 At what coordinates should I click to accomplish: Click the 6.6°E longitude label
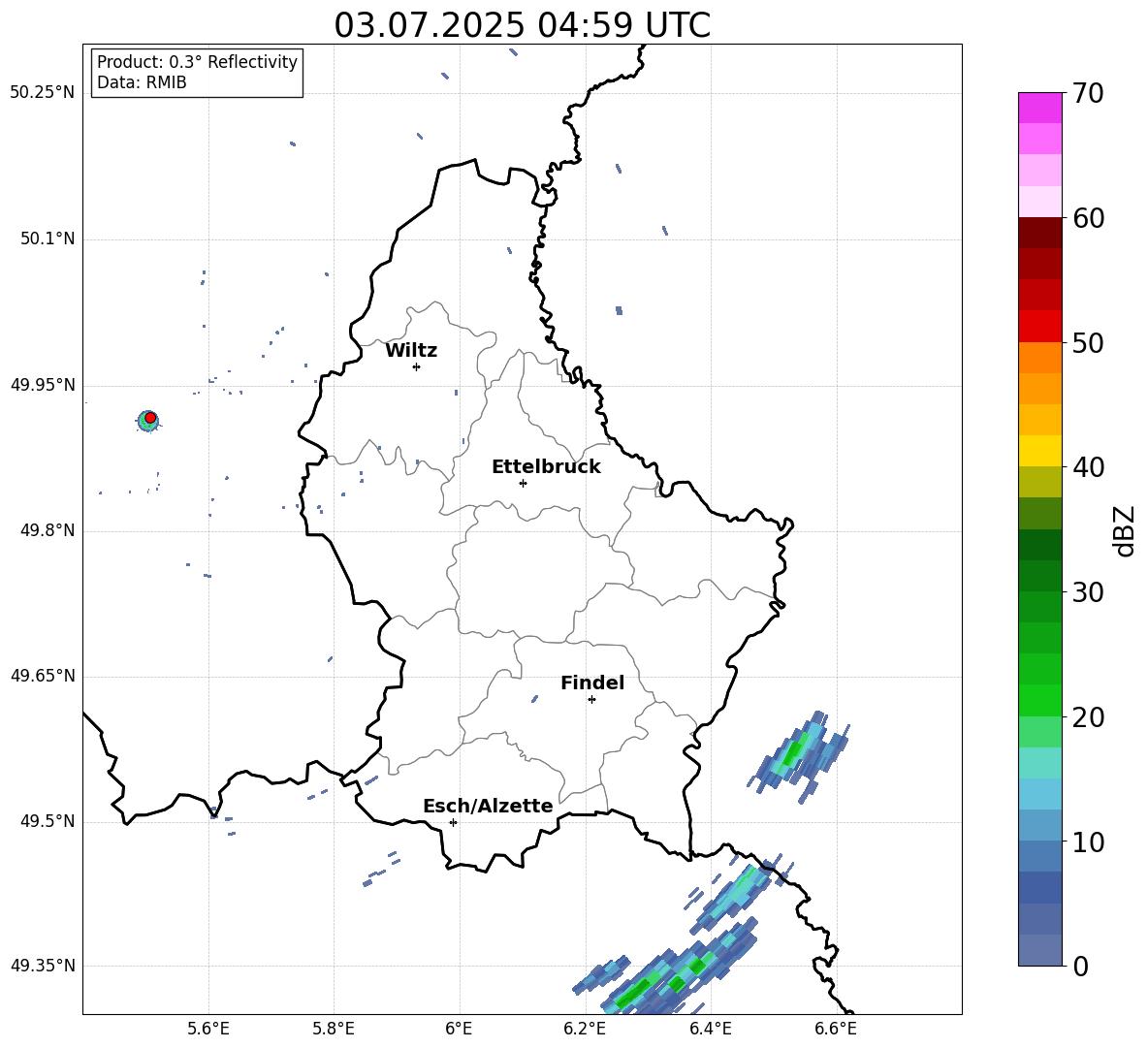coord(836,1029)
